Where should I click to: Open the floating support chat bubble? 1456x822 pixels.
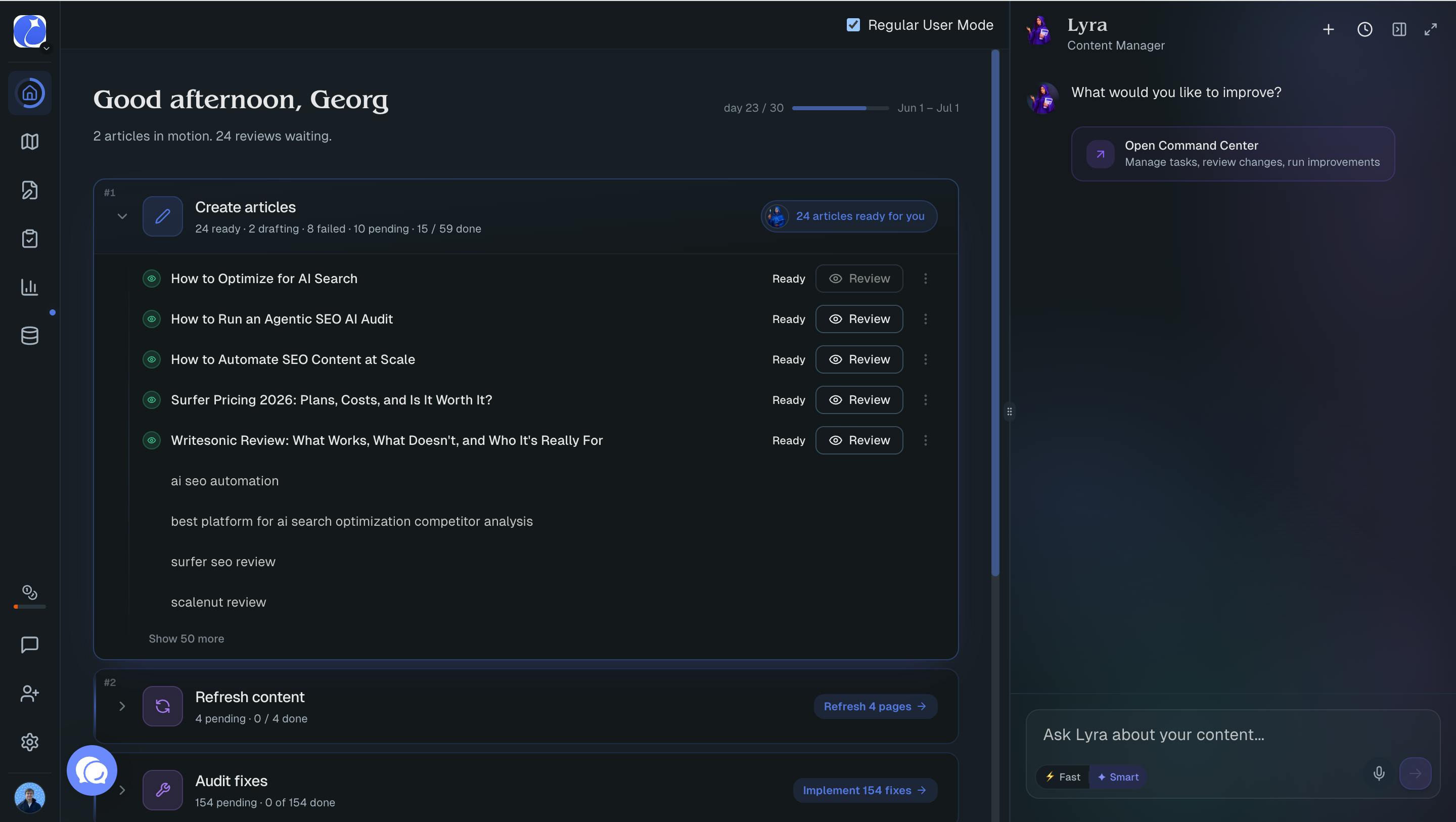(x=92, y=770)
